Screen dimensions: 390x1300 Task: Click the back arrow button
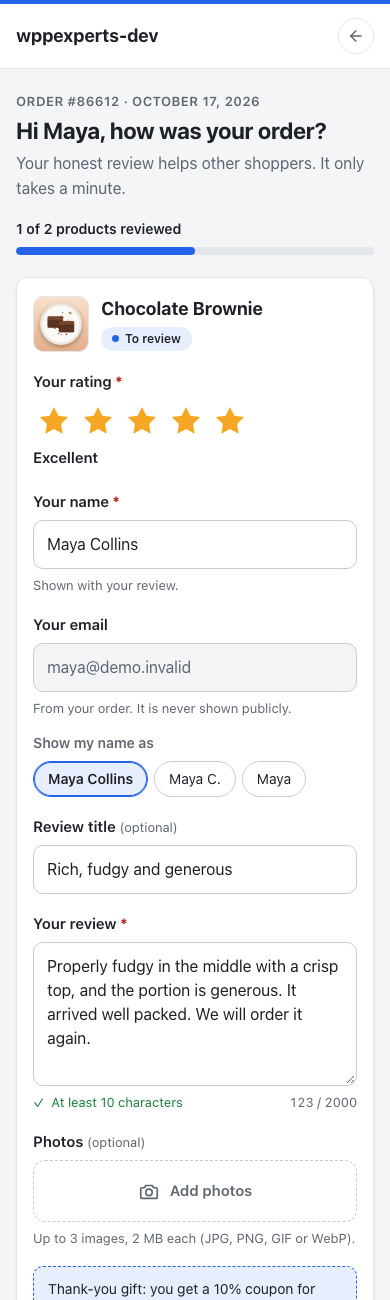coord(356,36)
